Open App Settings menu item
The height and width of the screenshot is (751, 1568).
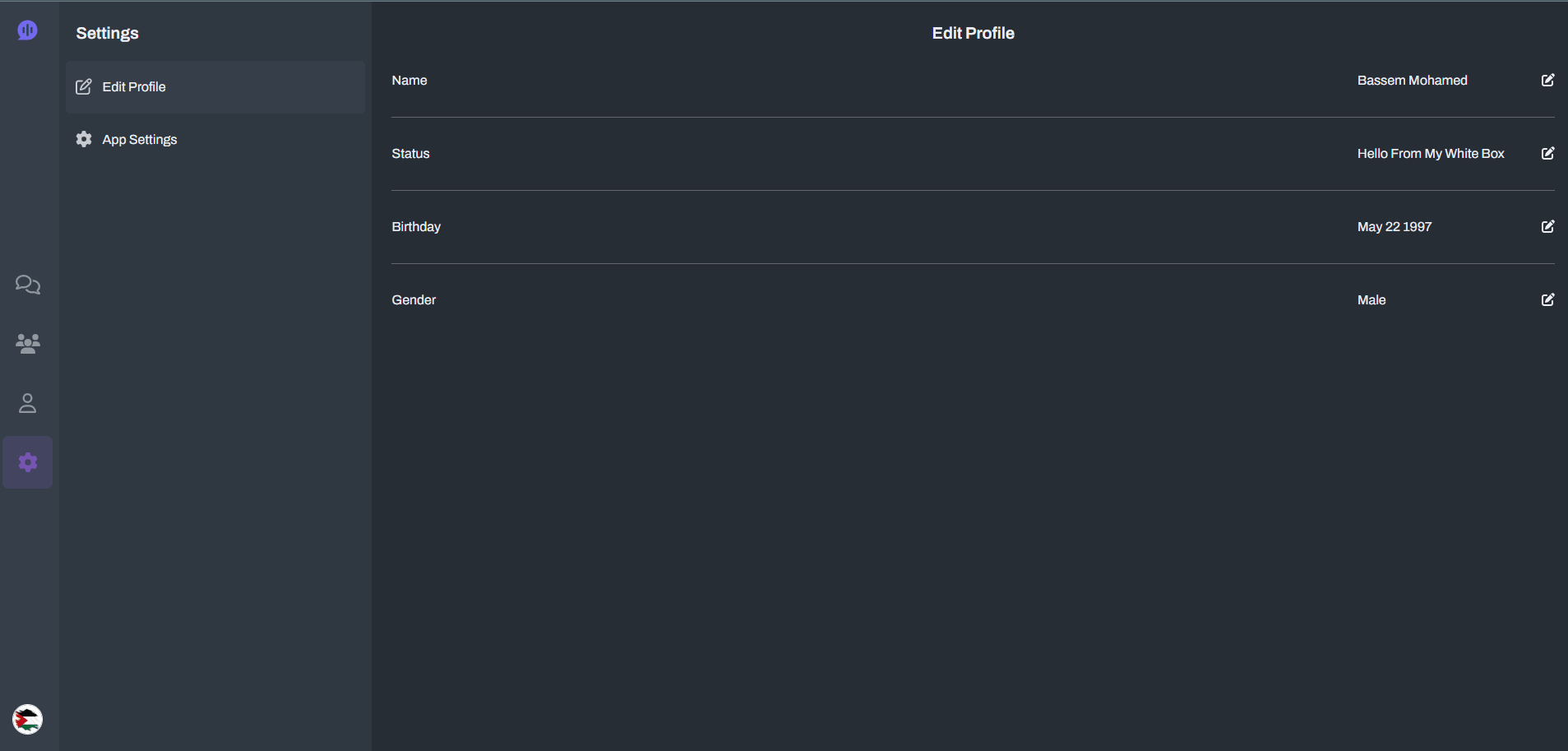[x=139, y=140]
